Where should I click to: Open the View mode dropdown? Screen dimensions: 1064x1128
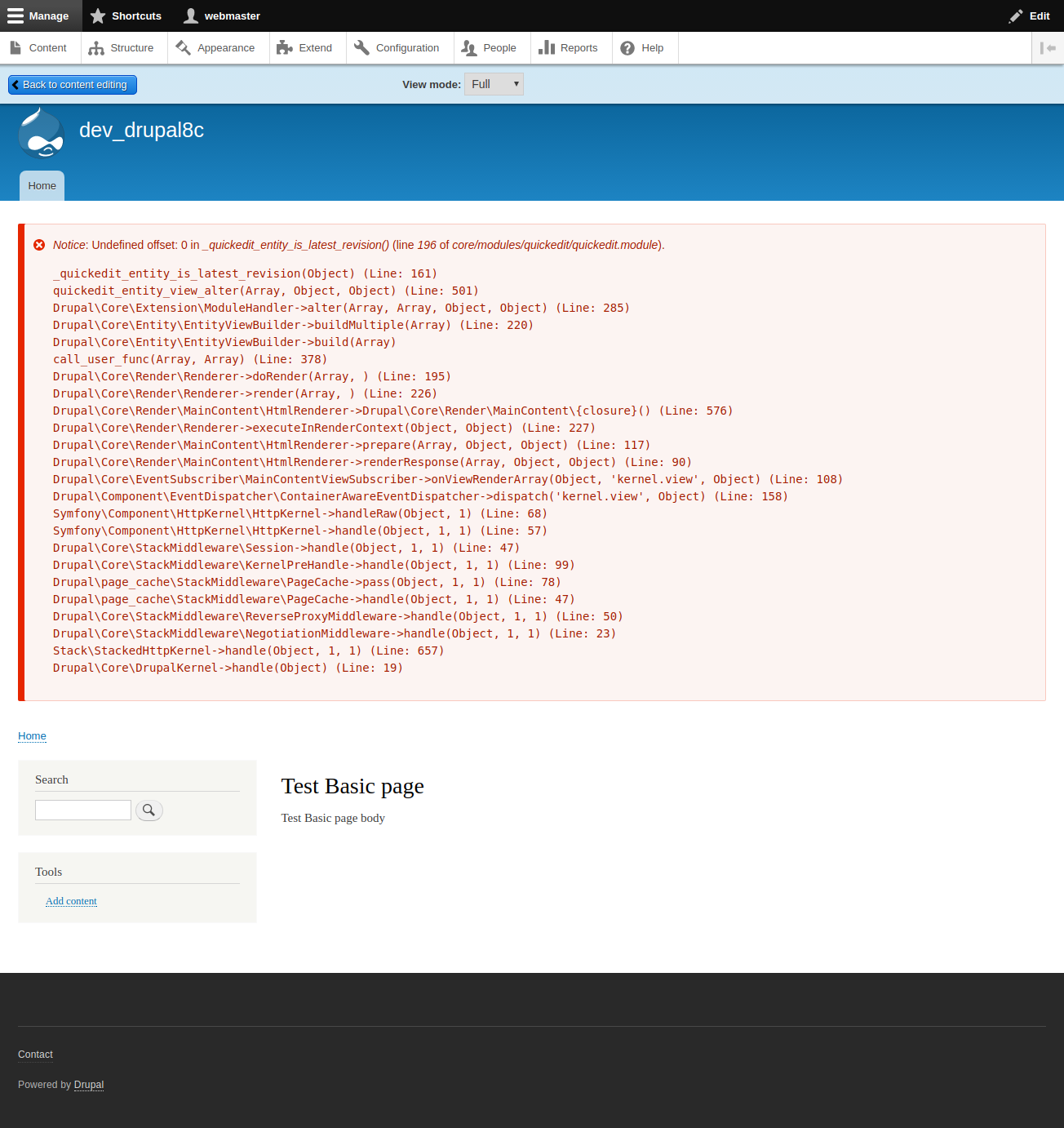pyautogui.click(x=494, y=84)
